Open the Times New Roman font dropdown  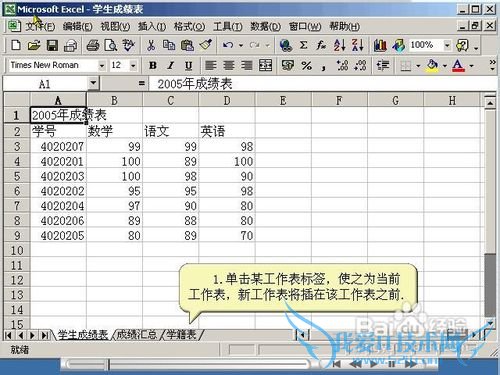(102, 65)
